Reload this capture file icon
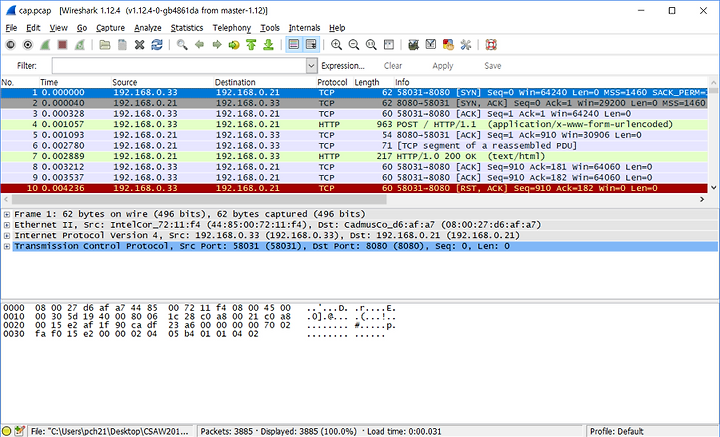 pyautogui.click(x=157, y=45)
